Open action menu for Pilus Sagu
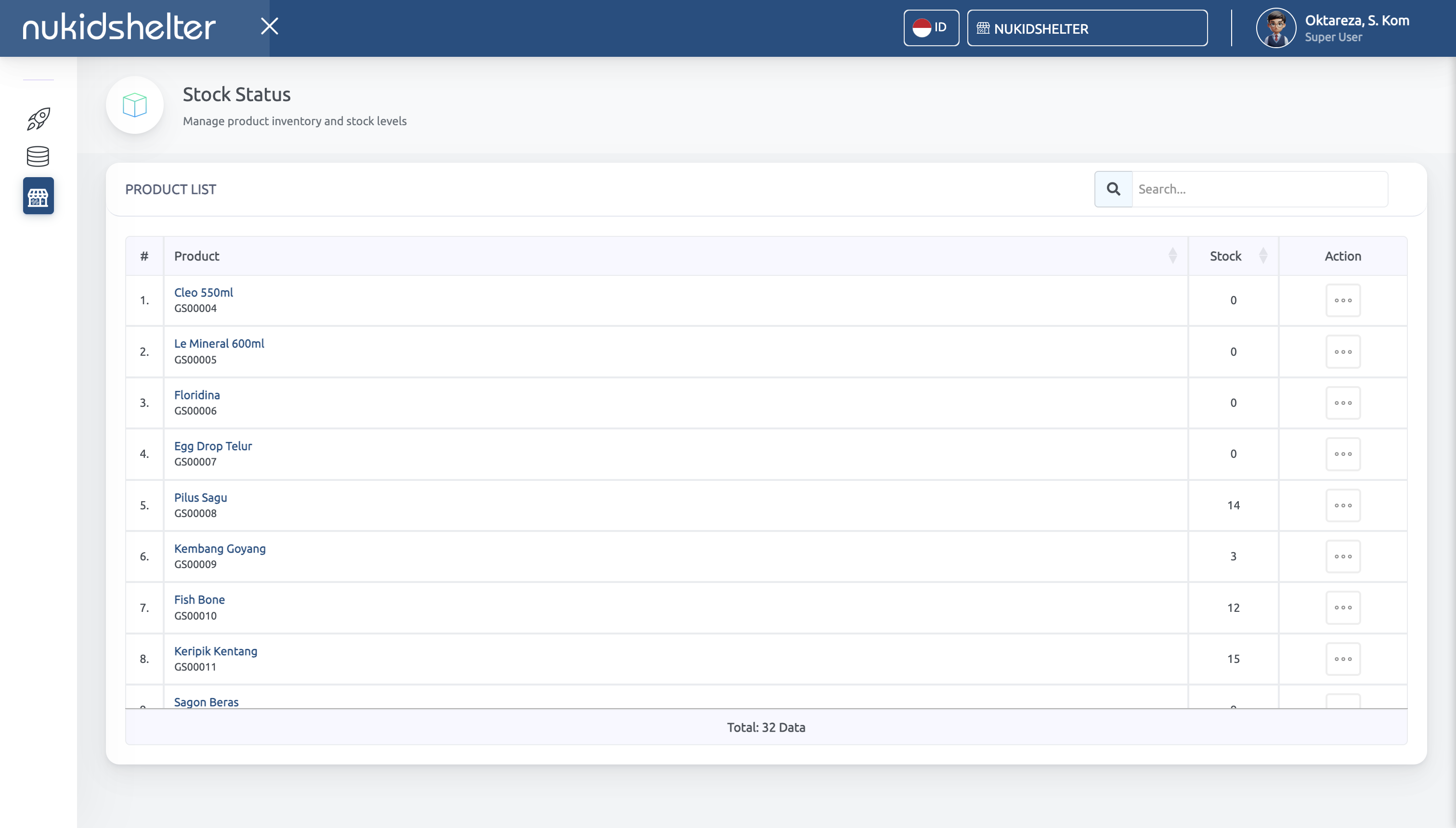1456x828 pixels. [x=1343, y=505]
